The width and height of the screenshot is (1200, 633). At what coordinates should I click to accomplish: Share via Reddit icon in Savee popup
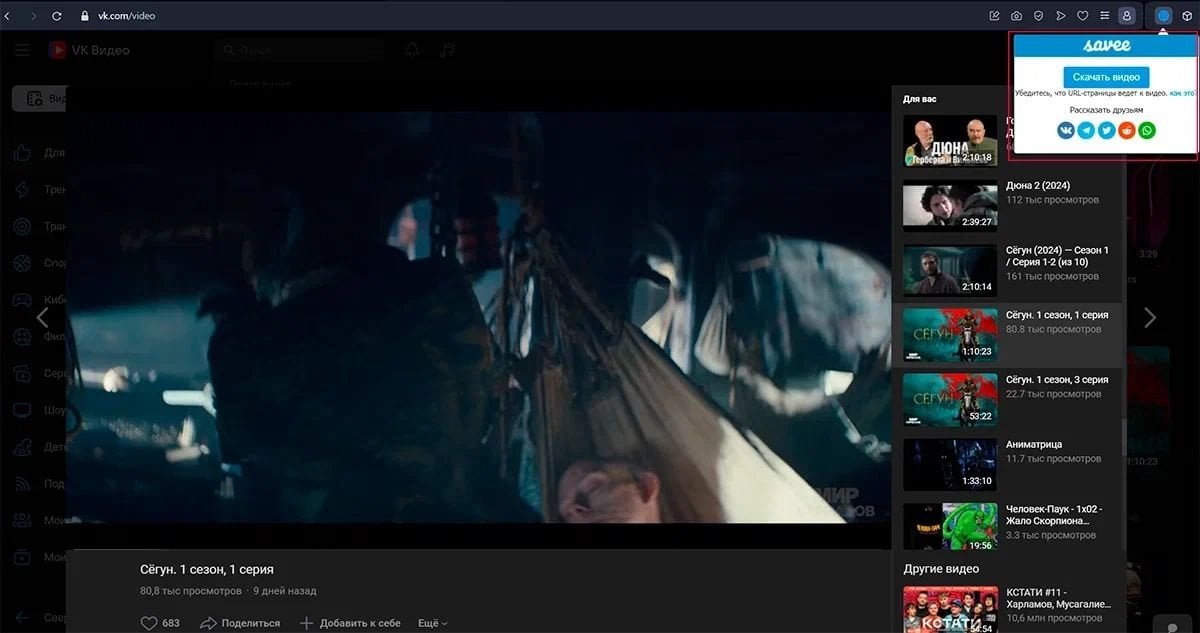[1126, 130]
